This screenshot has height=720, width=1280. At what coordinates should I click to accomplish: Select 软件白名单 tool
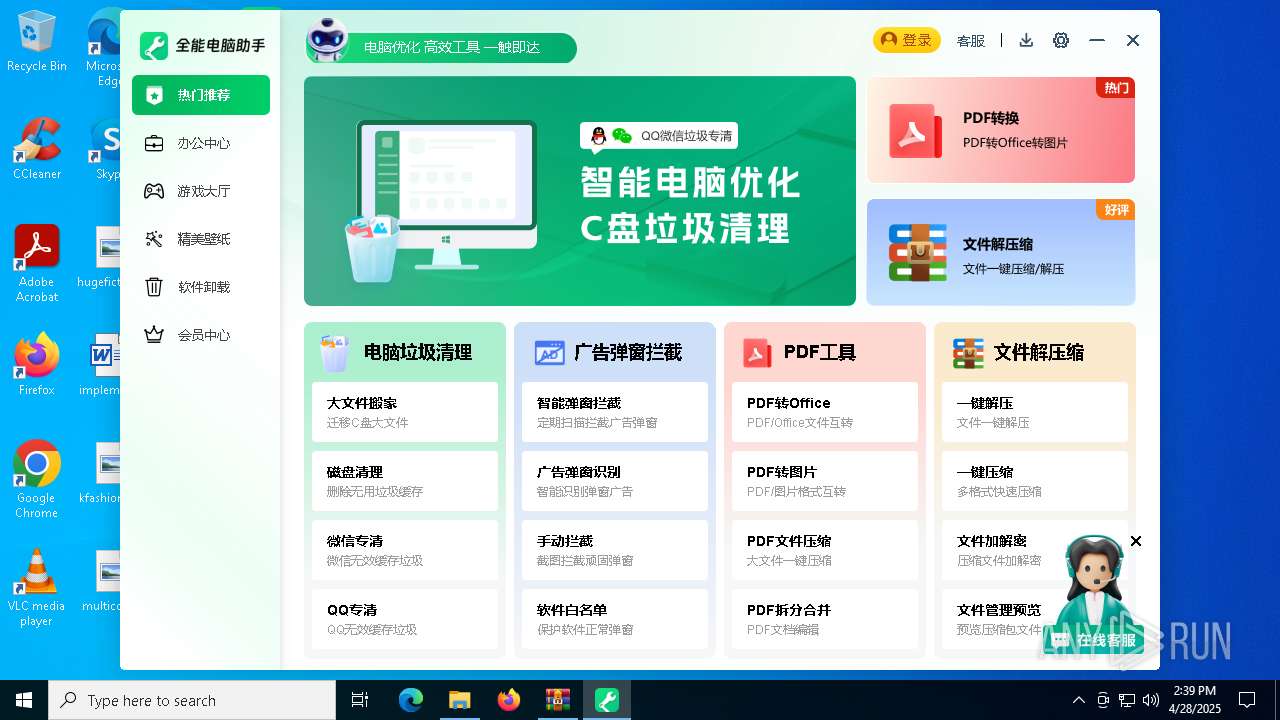click(x=615, y=619)
